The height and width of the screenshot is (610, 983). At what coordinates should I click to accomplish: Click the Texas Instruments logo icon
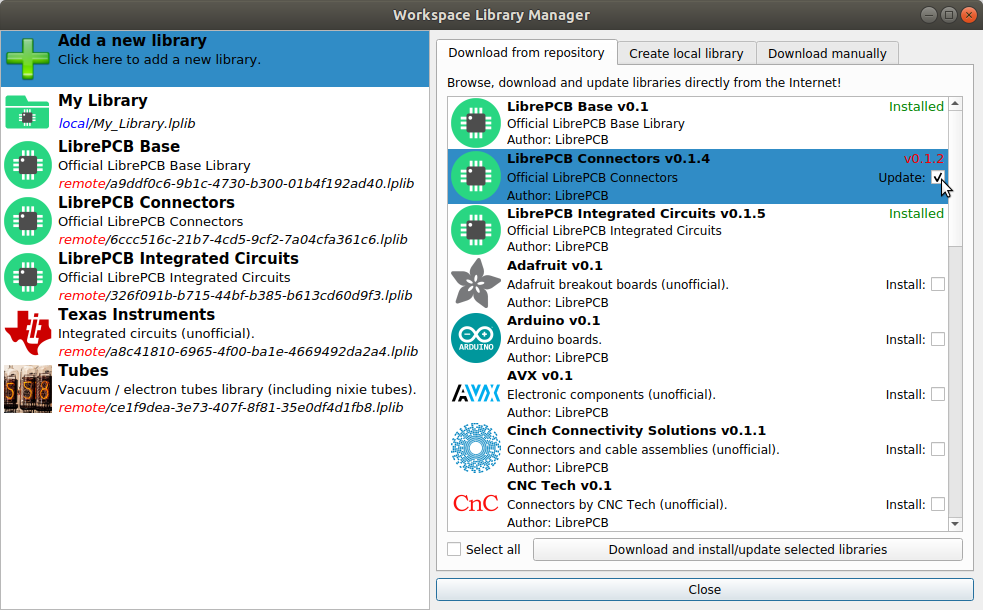coord(27,333)
